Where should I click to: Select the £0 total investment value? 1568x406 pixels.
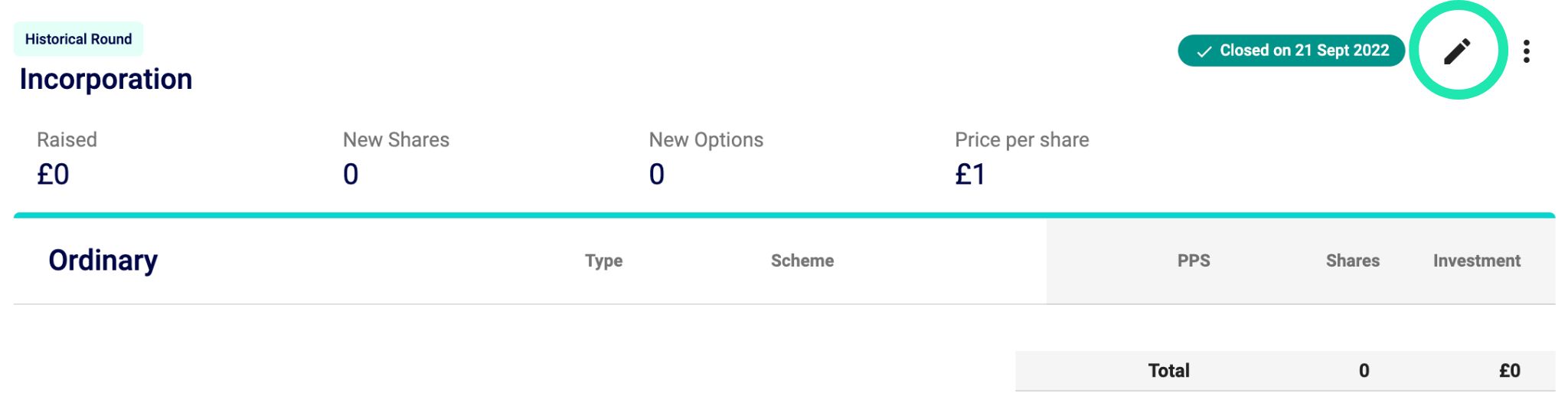1509,371
